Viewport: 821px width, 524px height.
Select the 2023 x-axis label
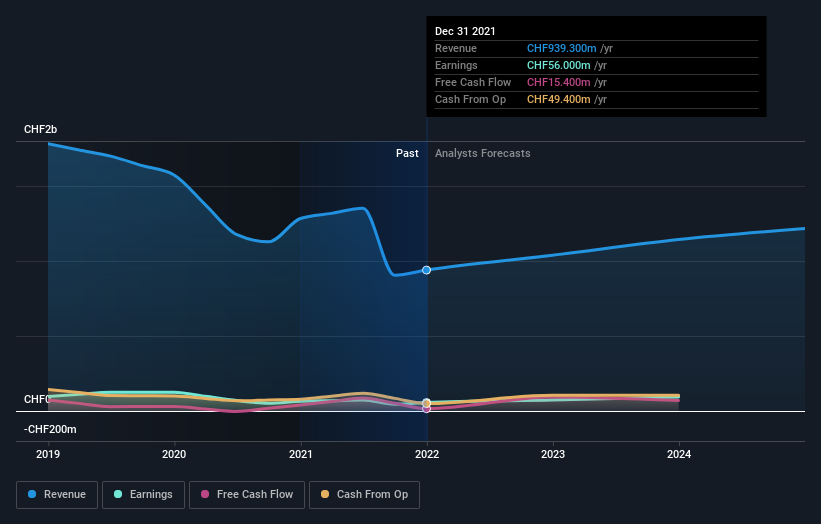point(553,454)
